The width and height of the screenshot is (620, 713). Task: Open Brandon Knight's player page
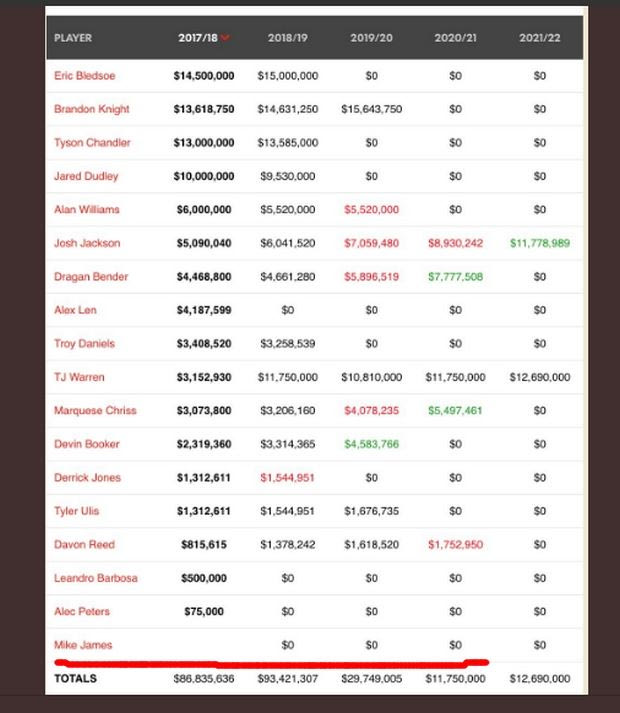[x=92, y=109]
